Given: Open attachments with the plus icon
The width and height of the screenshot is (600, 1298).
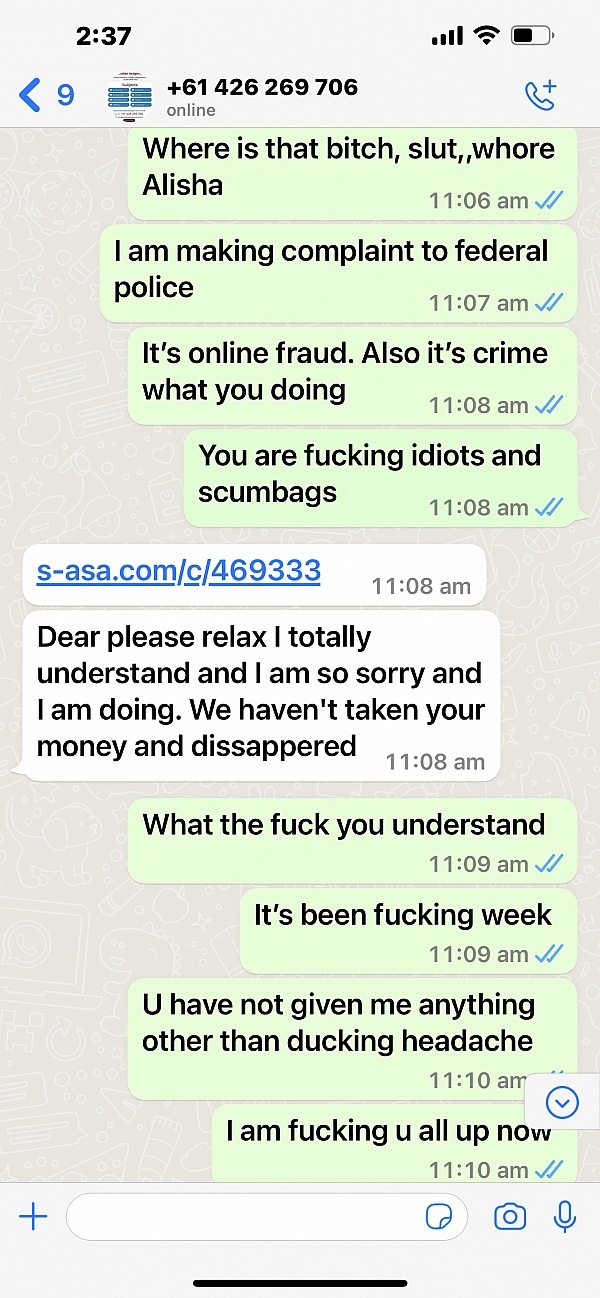Looking at the screenshot, I should 33,1216.
